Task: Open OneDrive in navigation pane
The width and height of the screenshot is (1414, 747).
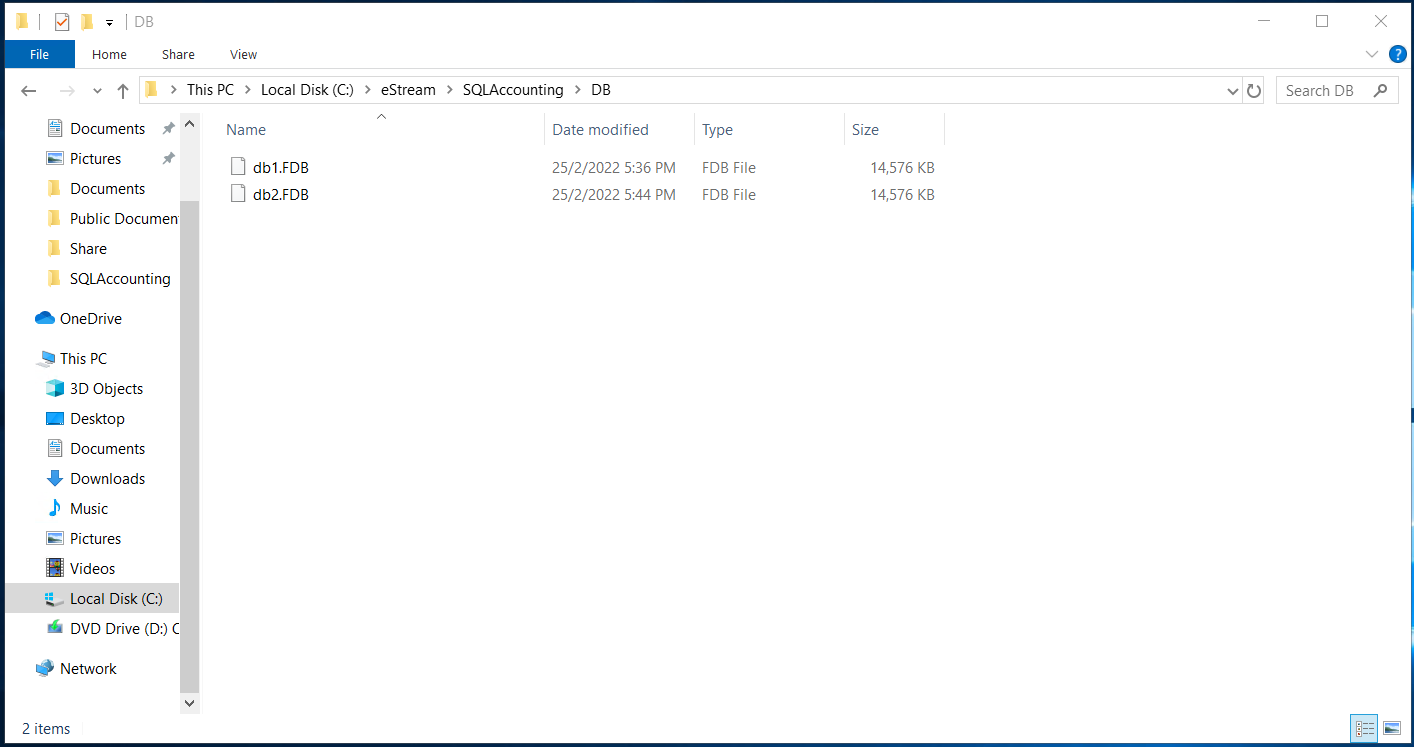Action: click(x=90, y=319)
